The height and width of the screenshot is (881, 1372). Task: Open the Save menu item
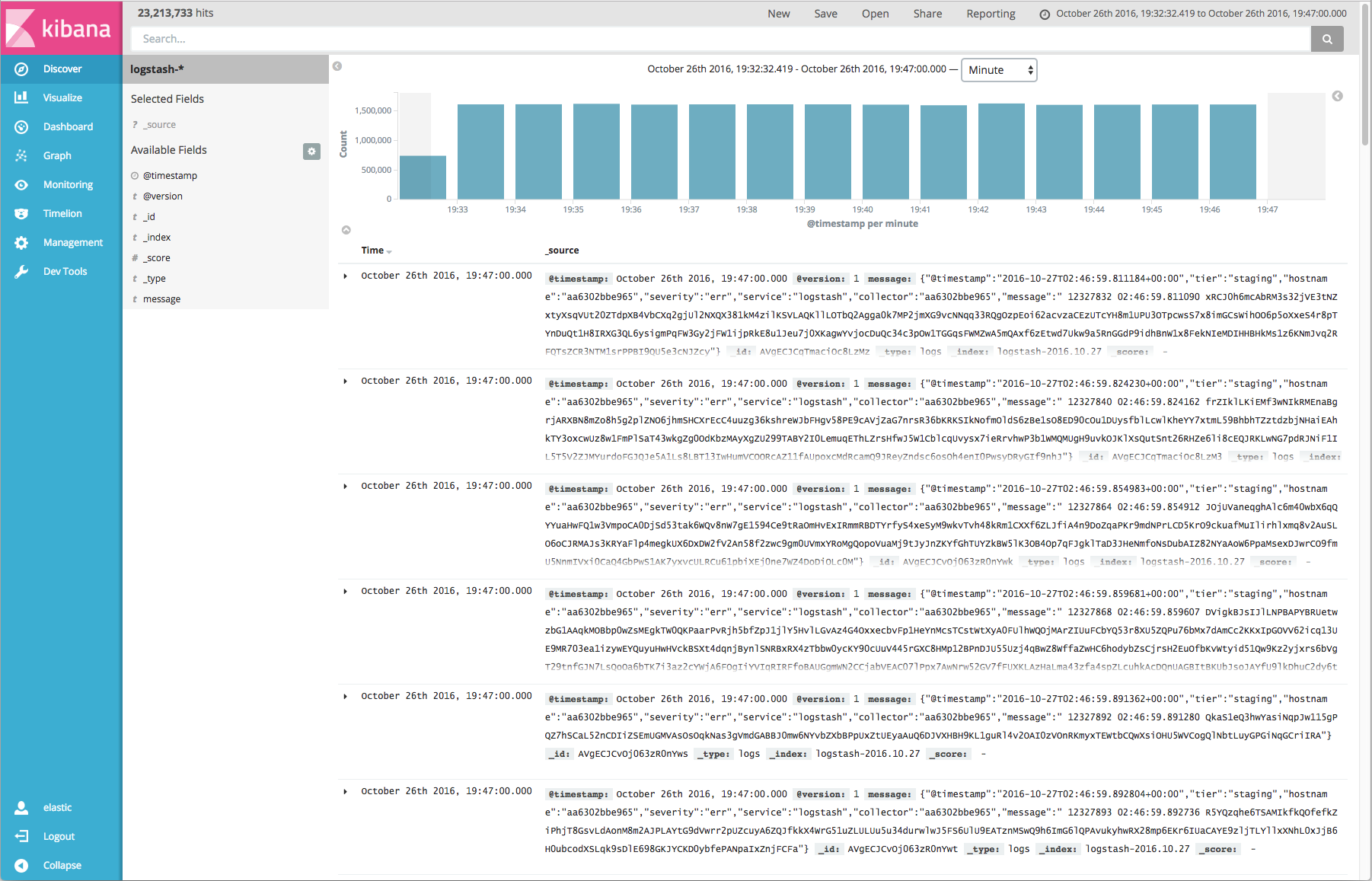825,14
